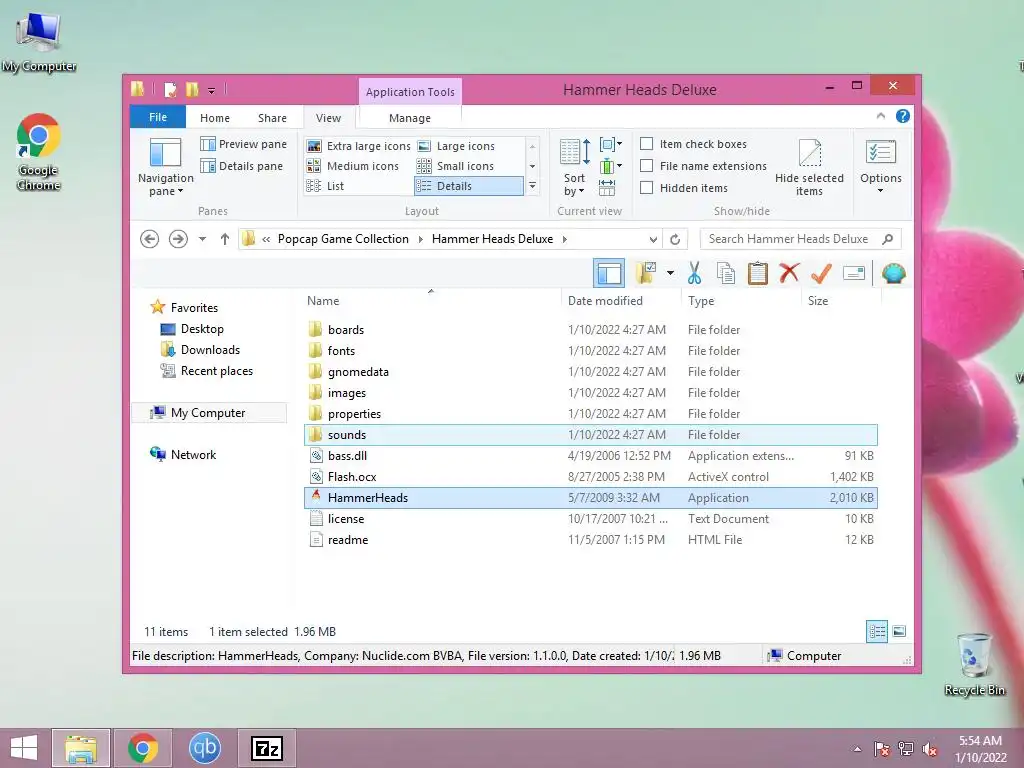The width and height of the screenshot is (1024, 768).
Task: Open the recent locations dropdown arrow
Action: tap(202, 239)
